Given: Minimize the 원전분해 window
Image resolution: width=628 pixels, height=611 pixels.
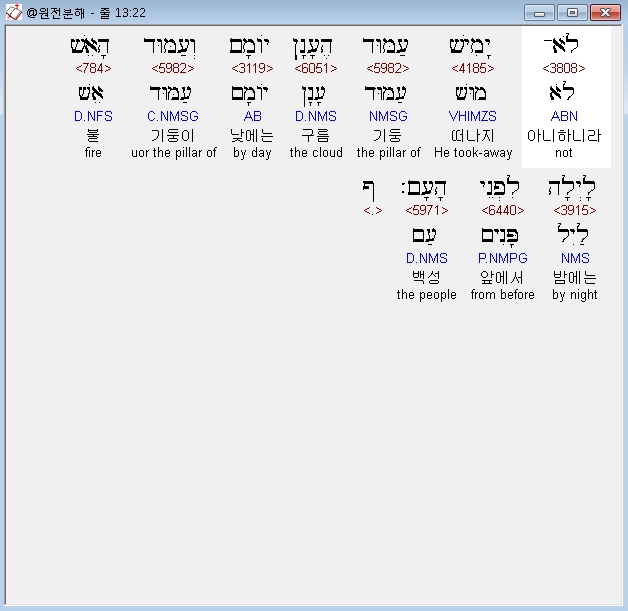Looking at the screenshot, I should pyautogui.click(x=539, y=13).
